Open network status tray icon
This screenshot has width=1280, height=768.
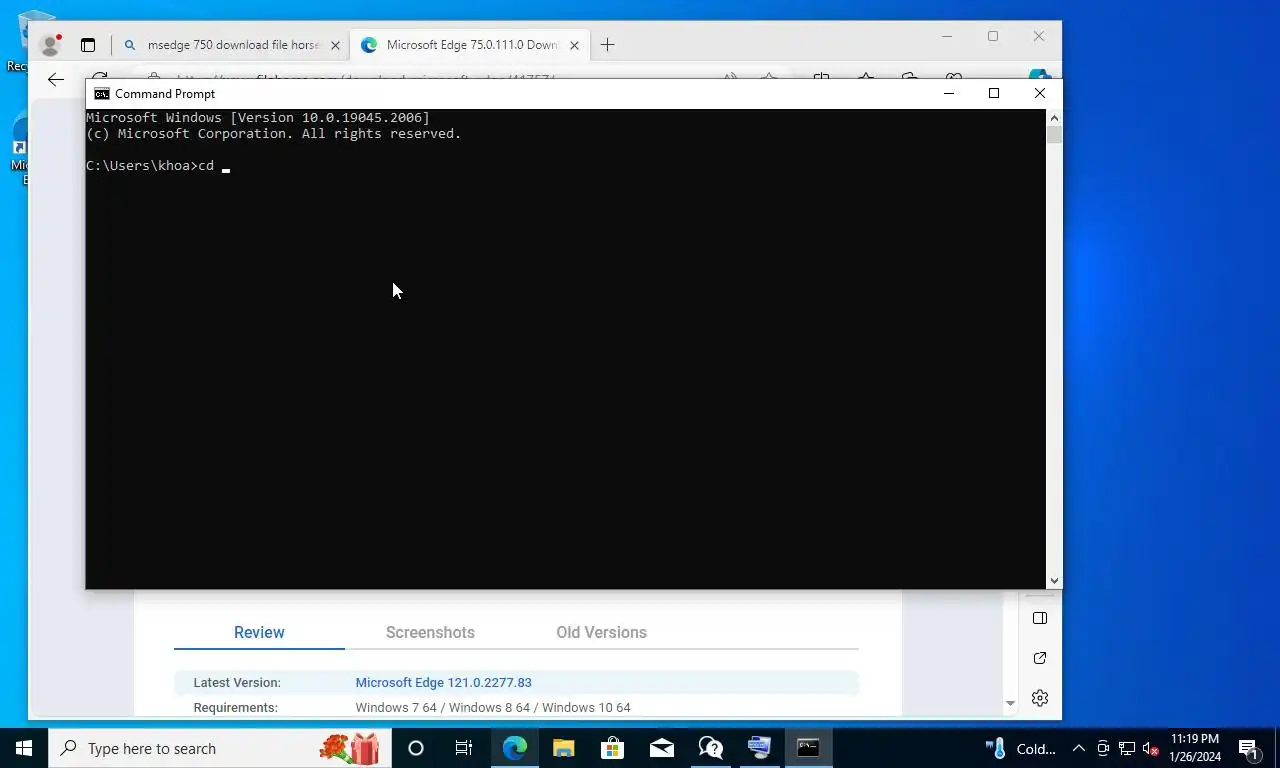[x=1127, y=748]
